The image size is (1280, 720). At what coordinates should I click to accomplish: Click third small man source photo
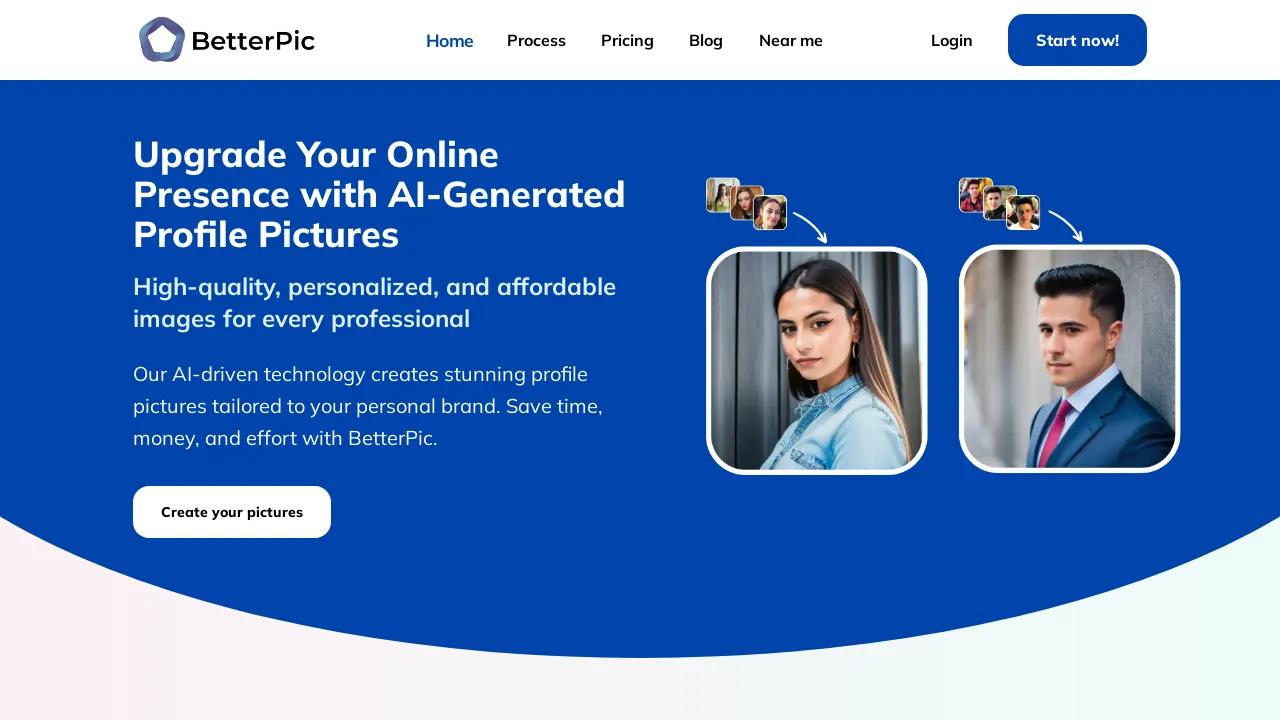point(1023,212)
